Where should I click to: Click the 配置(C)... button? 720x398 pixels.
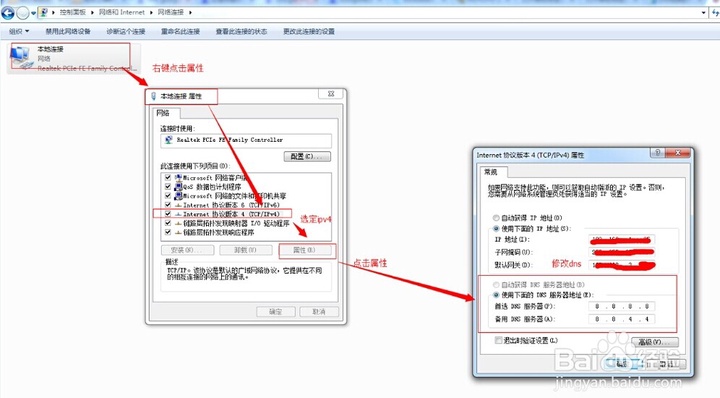click(x=307, y=157)
